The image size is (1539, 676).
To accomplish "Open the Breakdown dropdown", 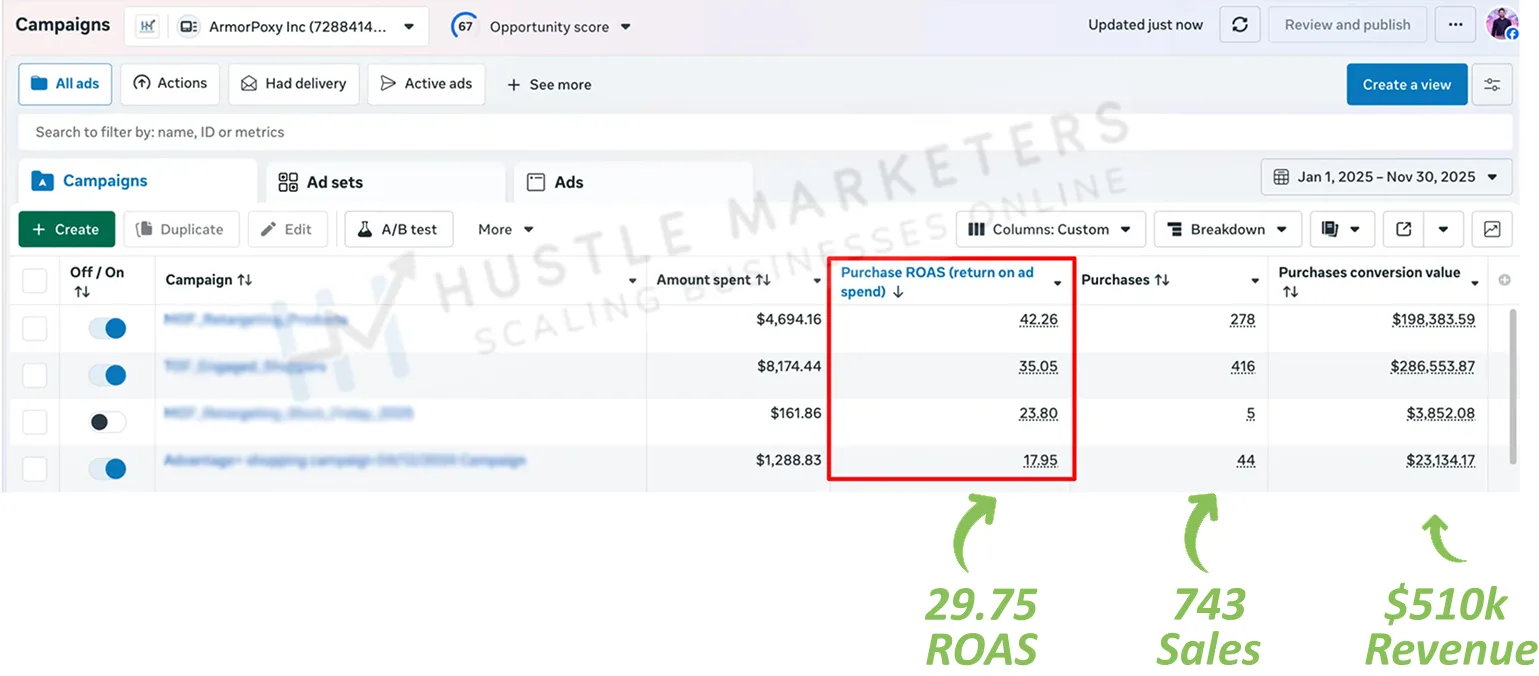I will 1228,229.
